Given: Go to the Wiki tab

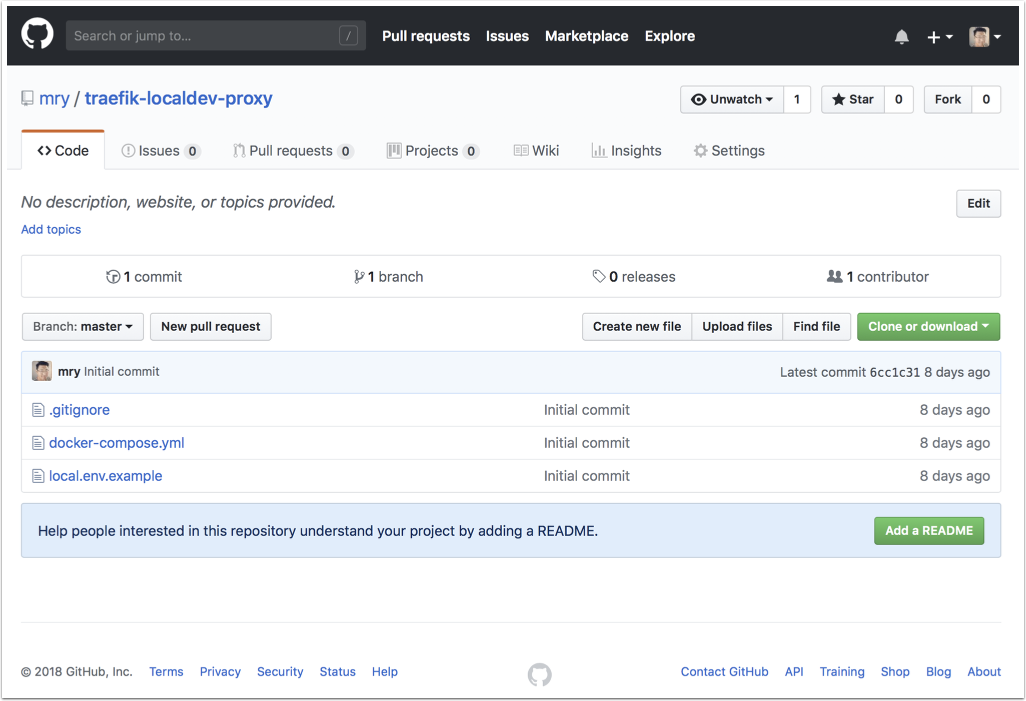Looking at the screenshot, I should click(536, 151).
